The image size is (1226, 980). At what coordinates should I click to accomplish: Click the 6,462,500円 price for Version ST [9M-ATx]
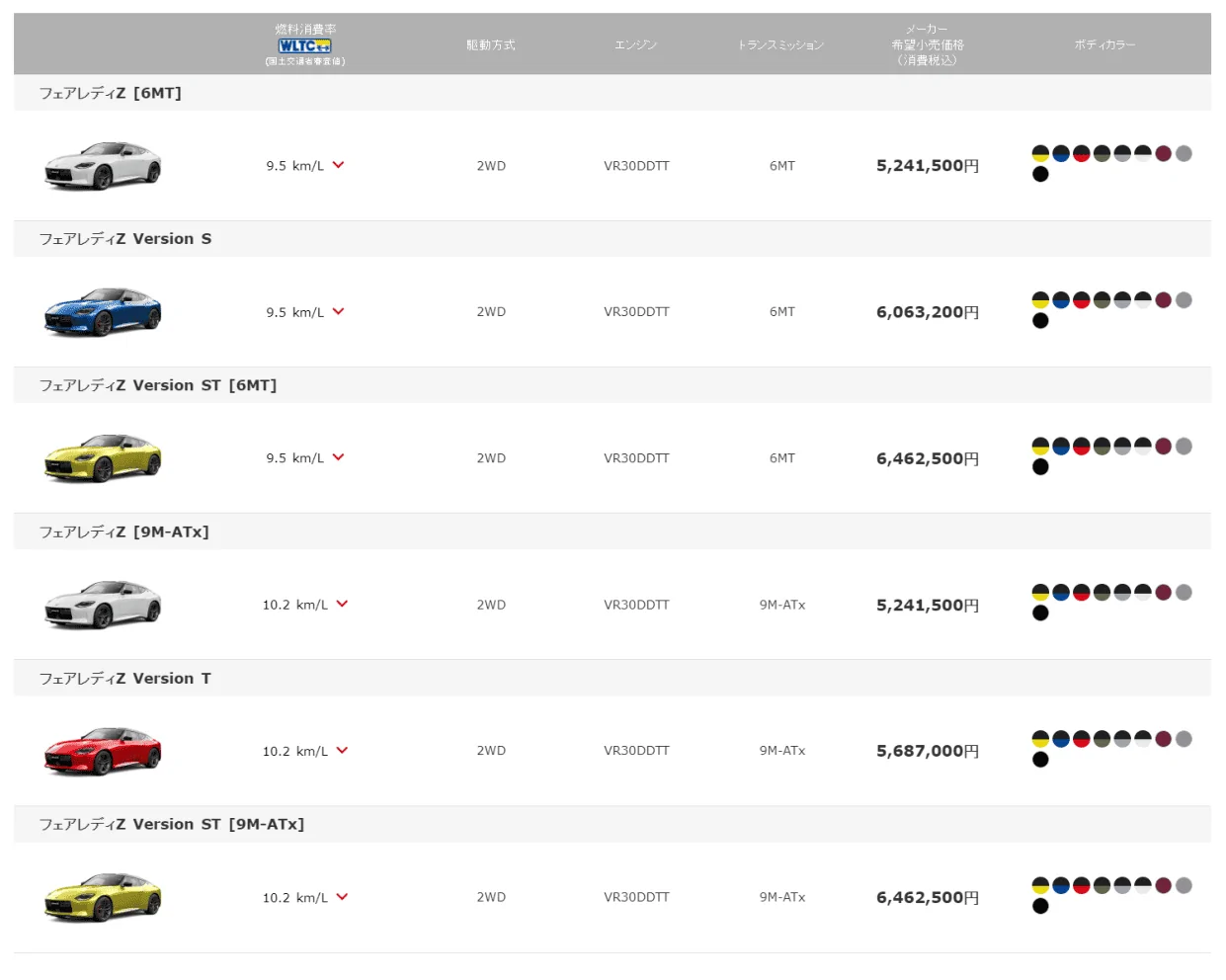pyautogui.click(x=928, y=897)
